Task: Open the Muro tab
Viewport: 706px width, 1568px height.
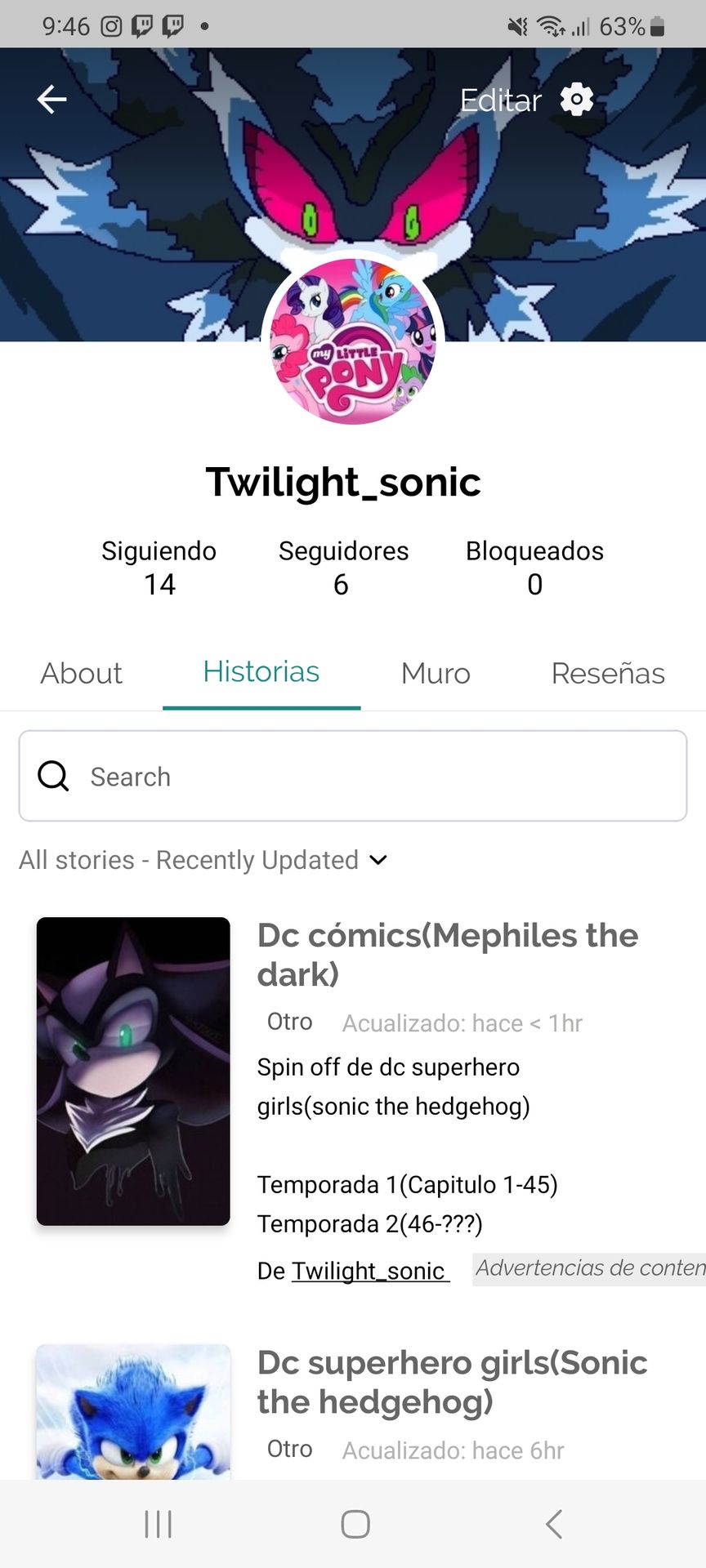Action: 436,674
